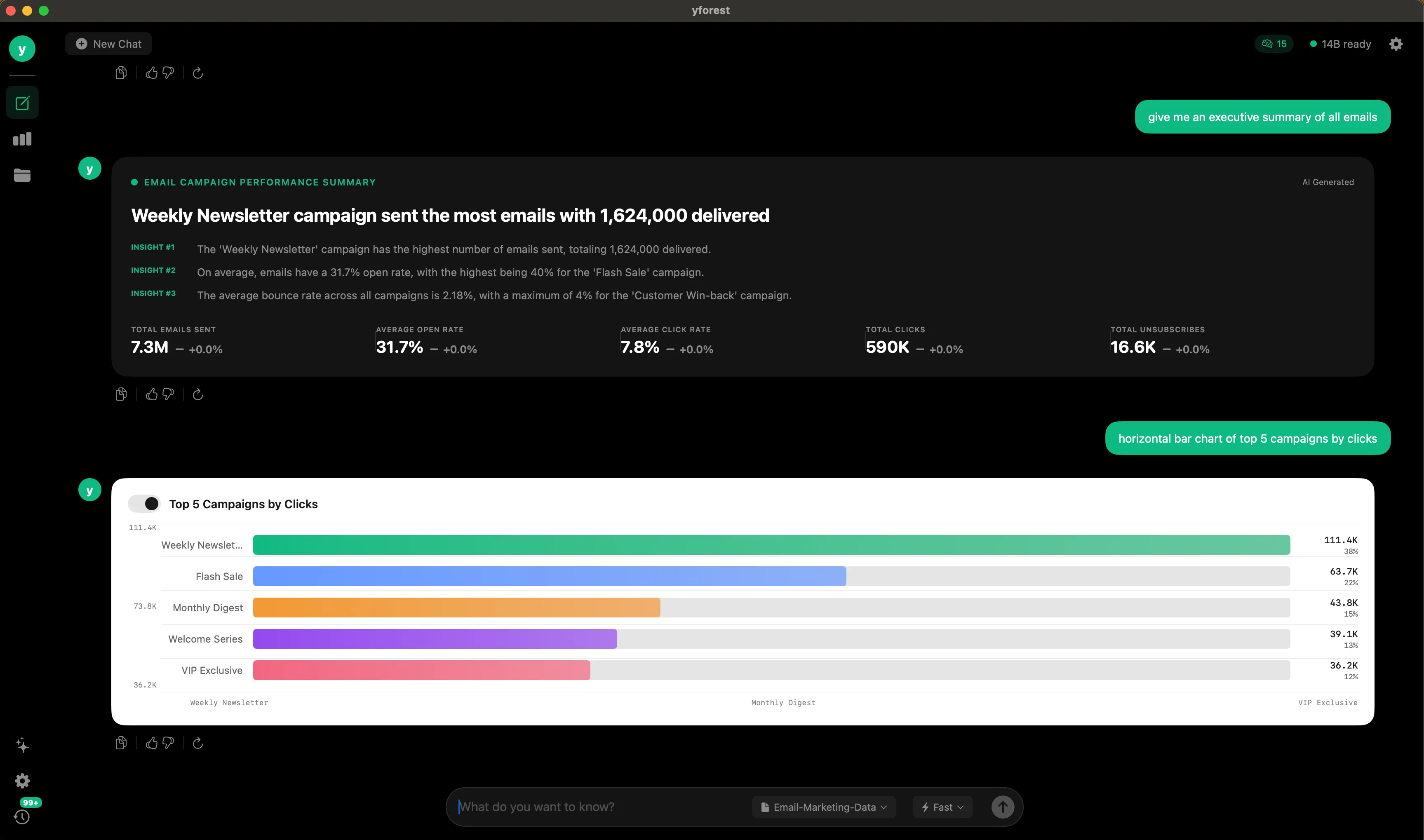Click the Average Open Rate 31.7% metric
Viewport: 1424px width, 840px height.
tap(426, 341)
